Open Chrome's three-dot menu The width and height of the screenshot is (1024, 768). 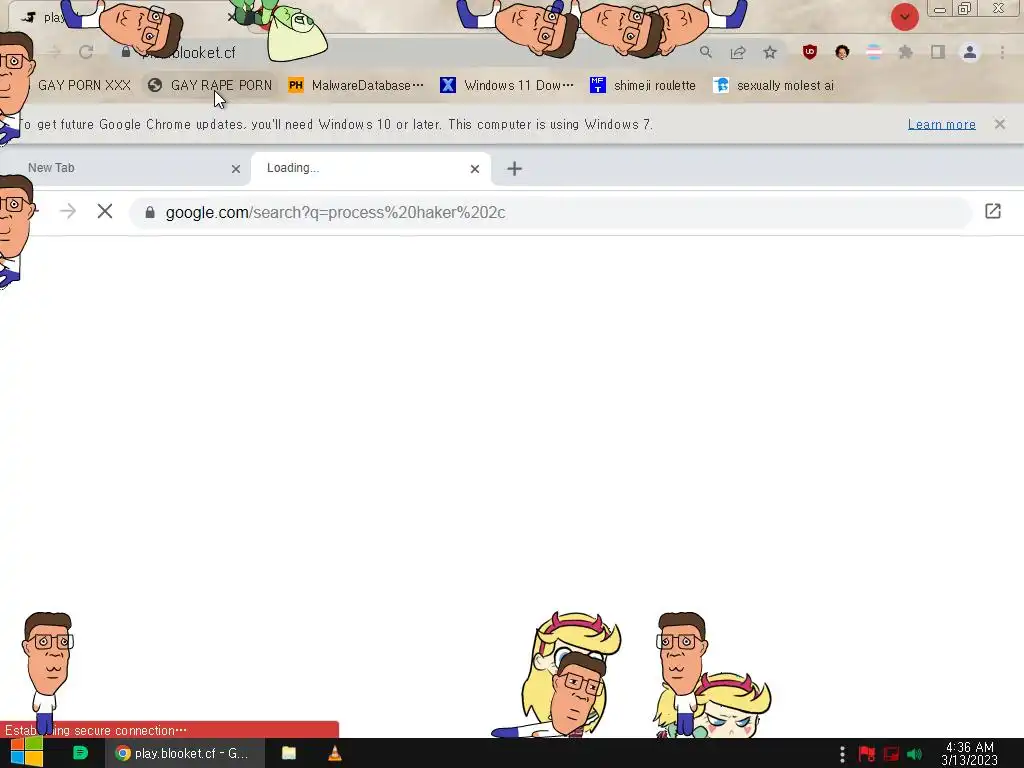[x=1002, y=52]
